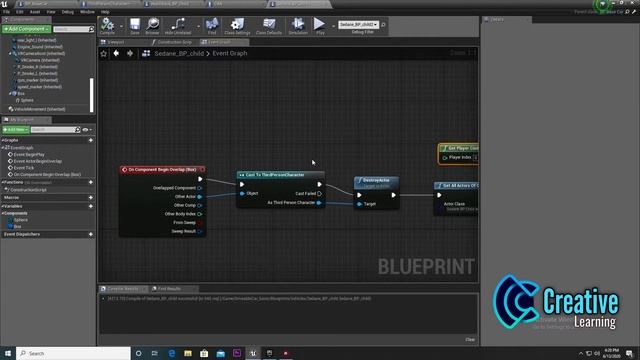The width and height of the screenshot is (640, 360).
Task: Click Clear in the Compiler Results panel
Action: (470, 340)
